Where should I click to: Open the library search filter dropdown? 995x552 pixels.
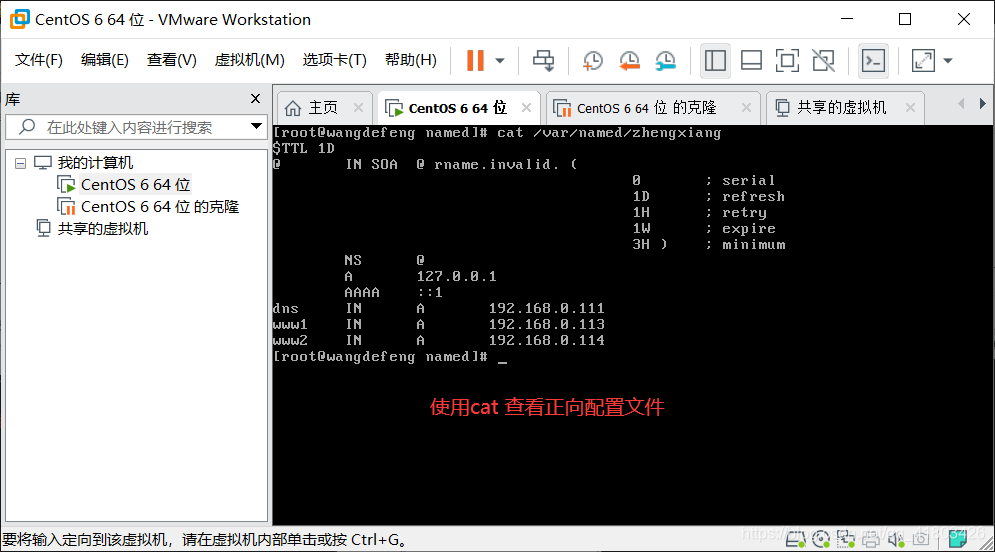pos(256,126)
